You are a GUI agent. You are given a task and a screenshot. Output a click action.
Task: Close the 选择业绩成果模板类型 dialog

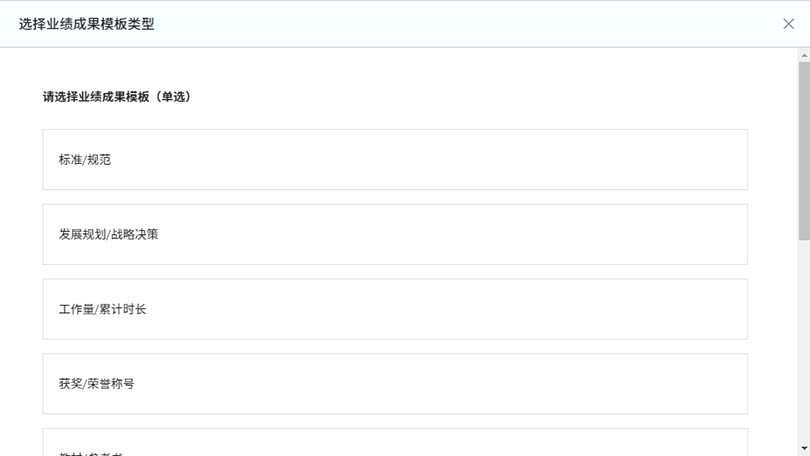click(788, 24)
